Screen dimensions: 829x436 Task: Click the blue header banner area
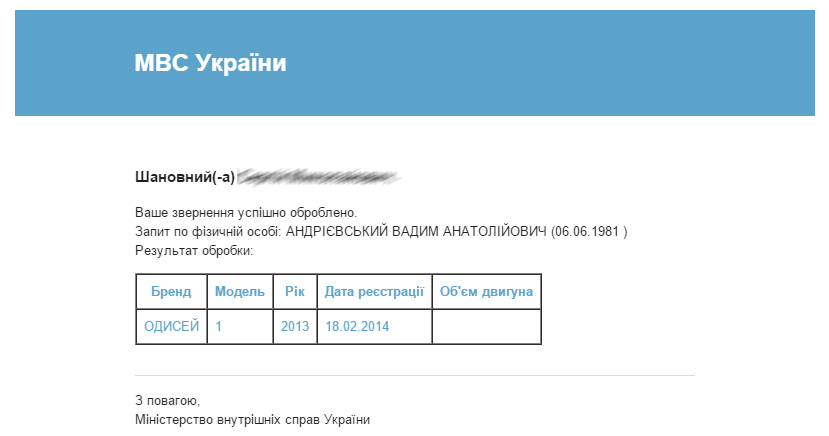click(414, 63)
